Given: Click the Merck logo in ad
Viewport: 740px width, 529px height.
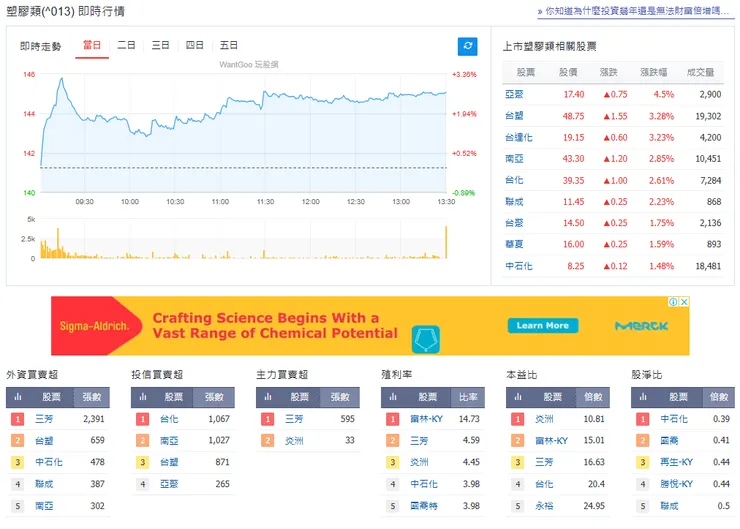Looking at the screenshot, I should pyautogui.click(x=642, y=326).
